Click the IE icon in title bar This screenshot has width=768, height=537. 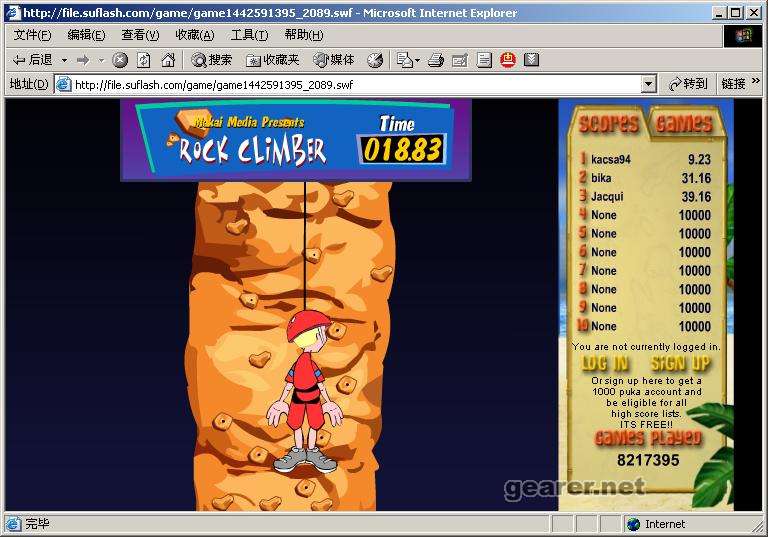click(13, 12)
